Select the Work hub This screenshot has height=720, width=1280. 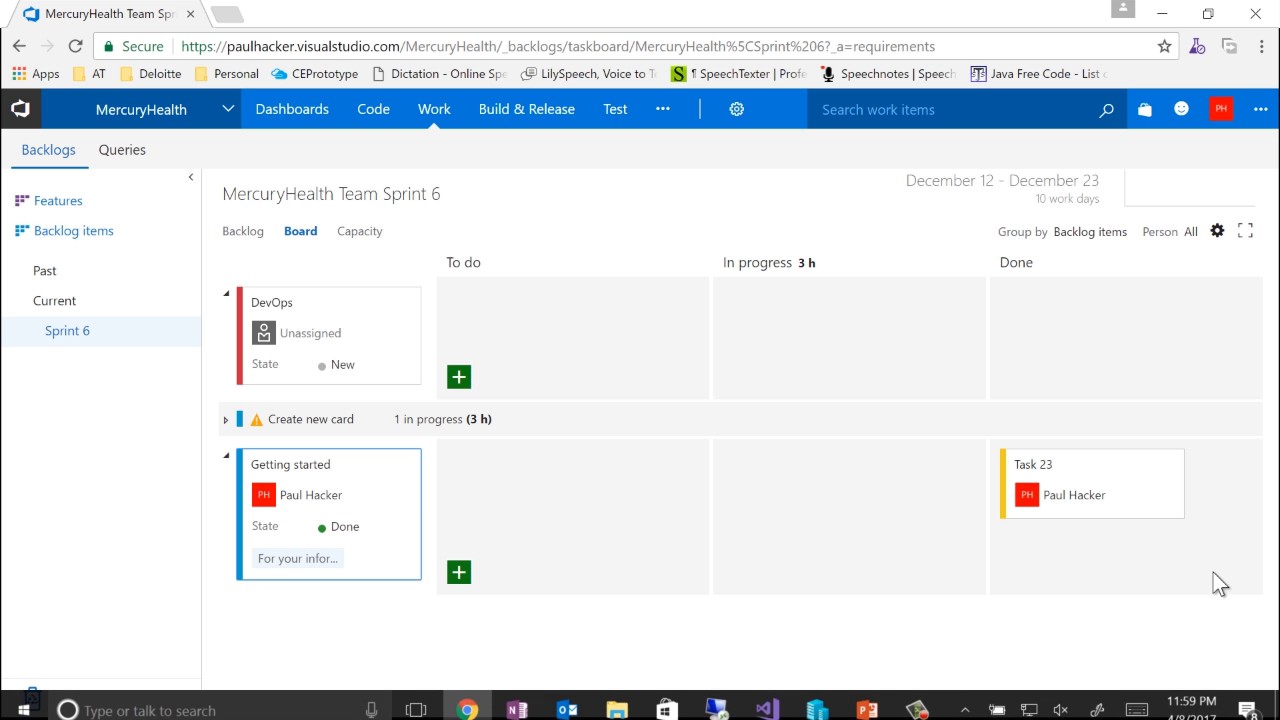point(434,109)
